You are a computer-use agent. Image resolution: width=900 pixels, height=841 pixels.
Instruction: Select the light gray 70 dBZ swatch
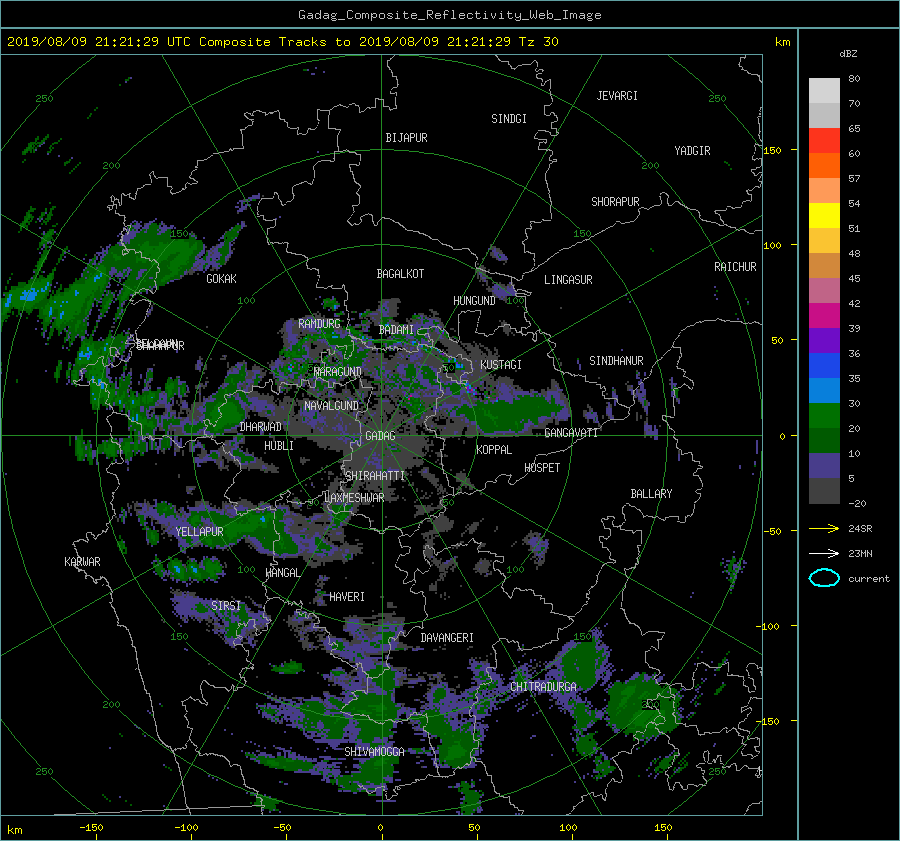click(824, 91)
